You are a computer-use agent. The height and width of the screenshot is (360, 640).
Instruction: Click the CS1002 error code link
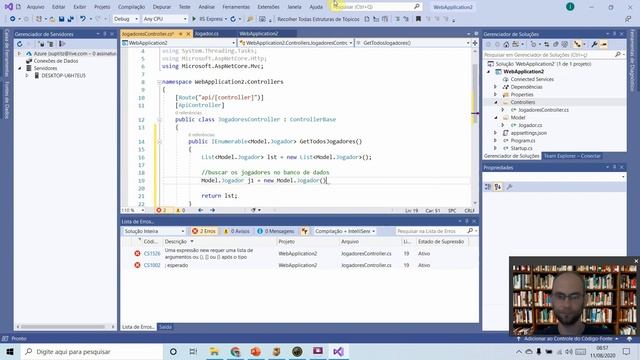152,265
